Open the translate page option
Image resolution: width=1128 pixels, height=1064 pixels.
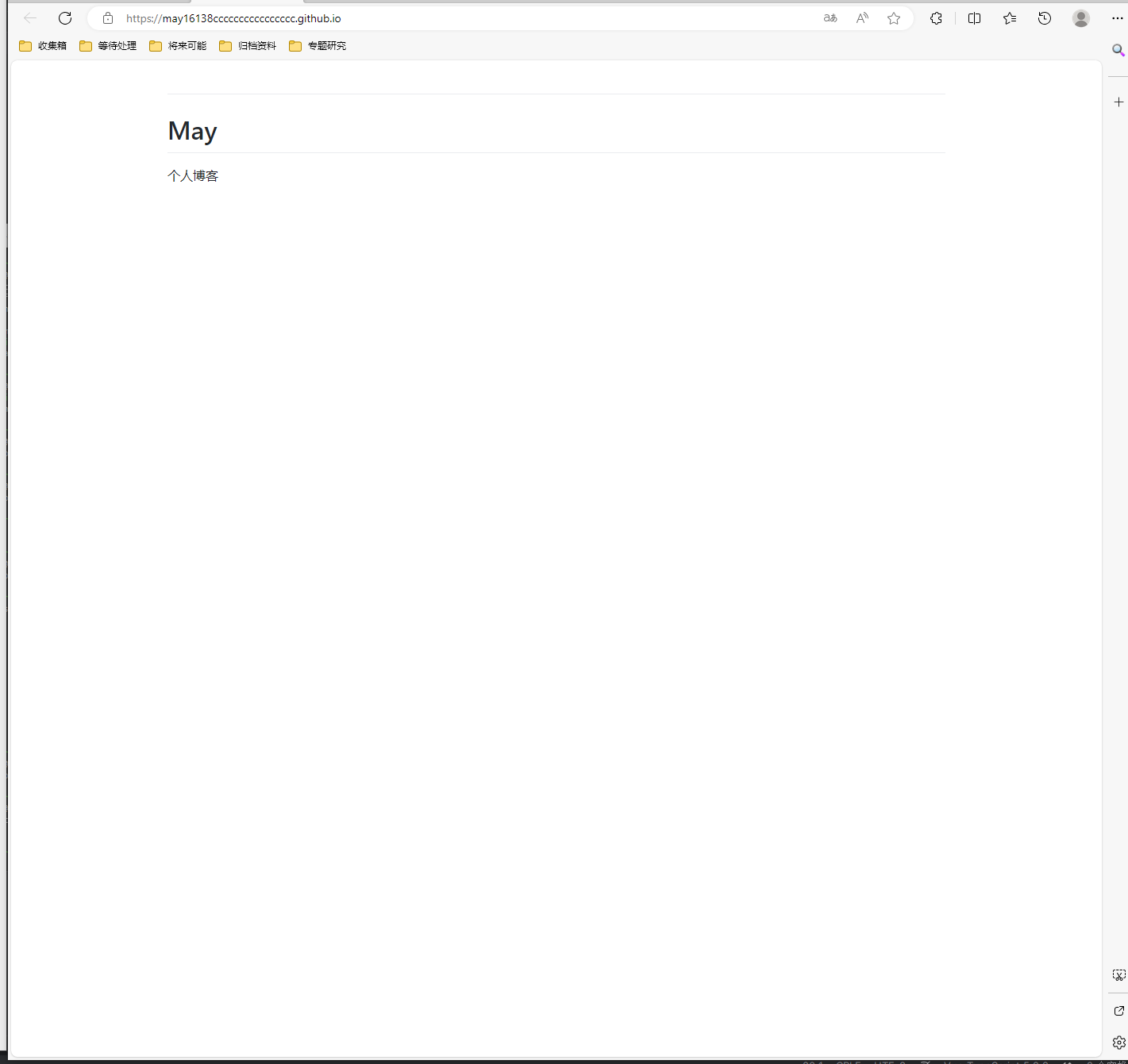[x=830, y=18]
